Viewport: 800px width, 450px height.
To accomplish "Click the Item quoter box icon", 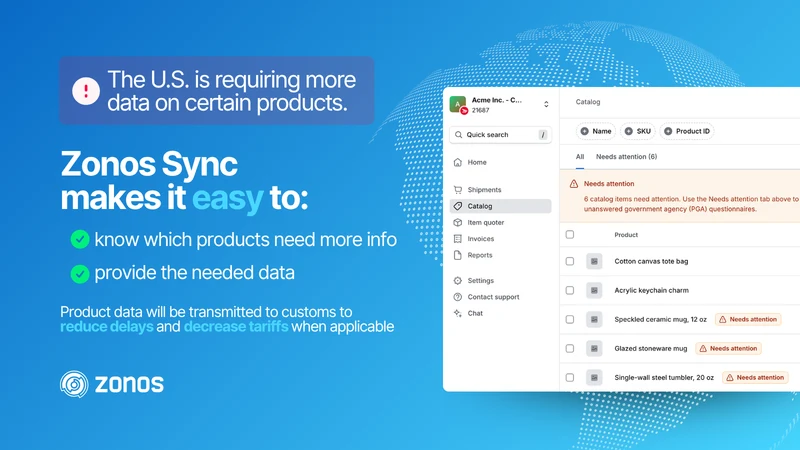I will [458, 222].
